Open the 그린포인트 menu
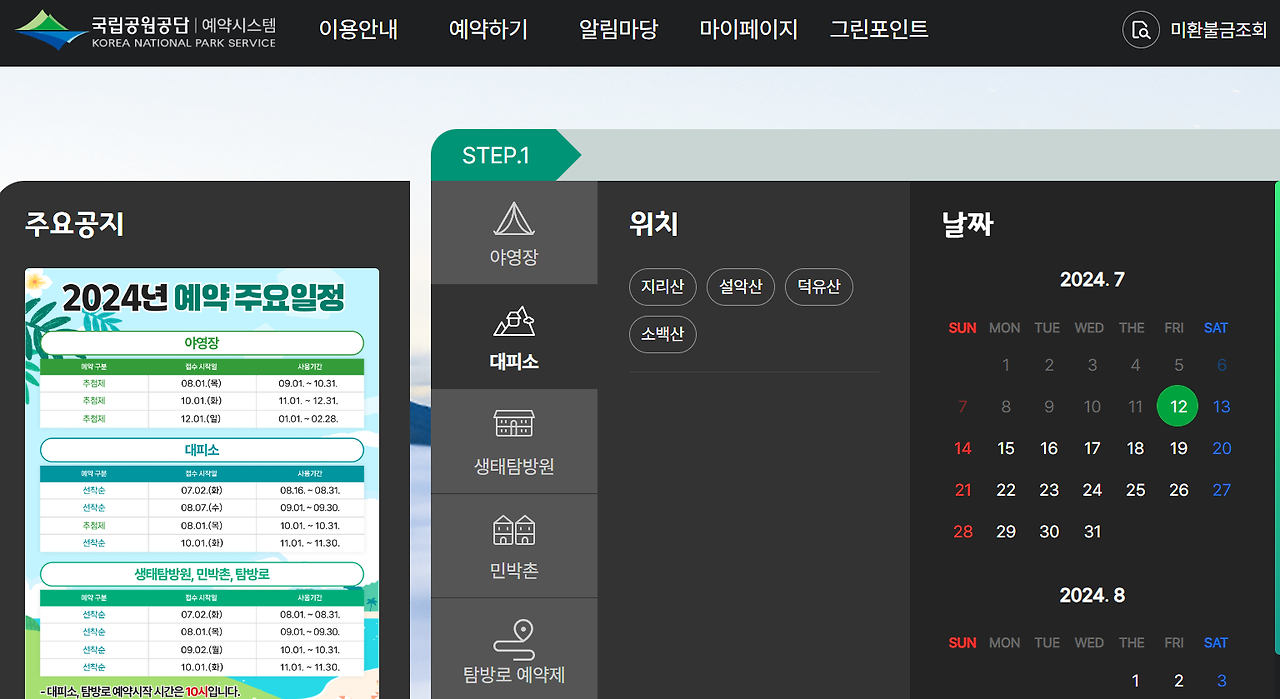Image resolution: width=1280 pixels, height=699 pixels. click(x=878, y=30)
